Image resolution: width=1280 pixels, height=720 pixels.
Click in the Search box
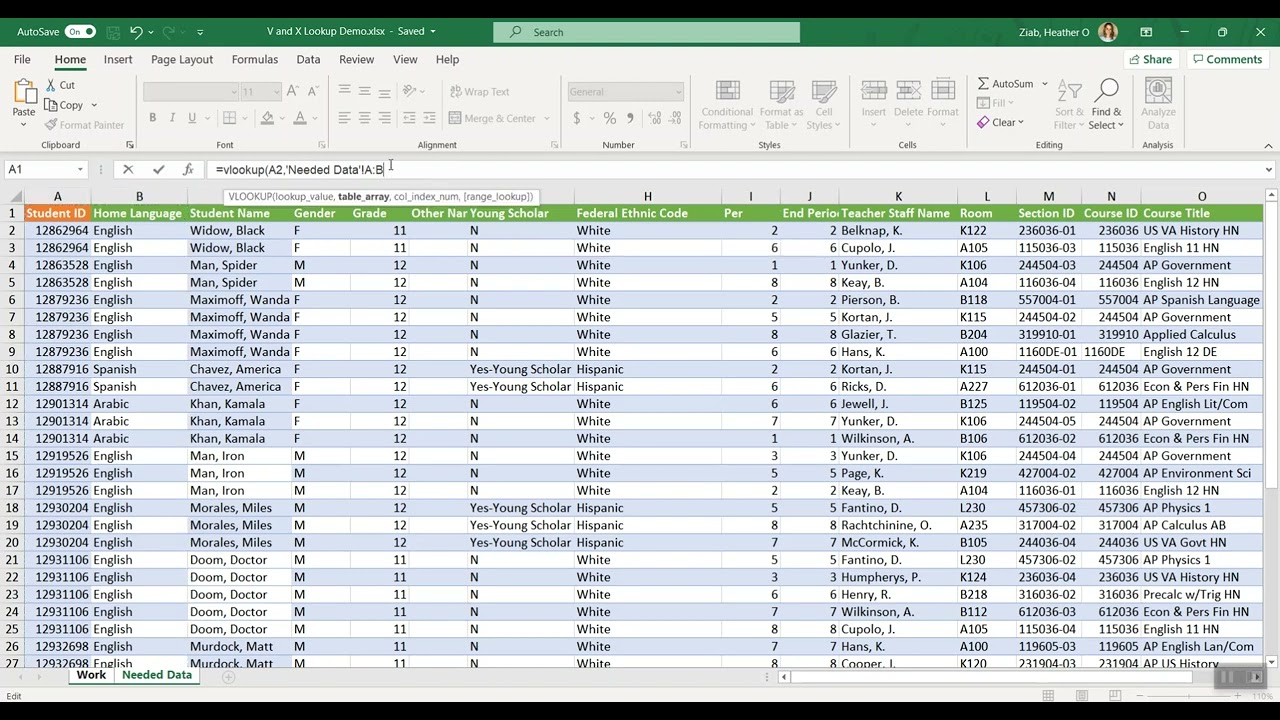(x=646, y=32)
